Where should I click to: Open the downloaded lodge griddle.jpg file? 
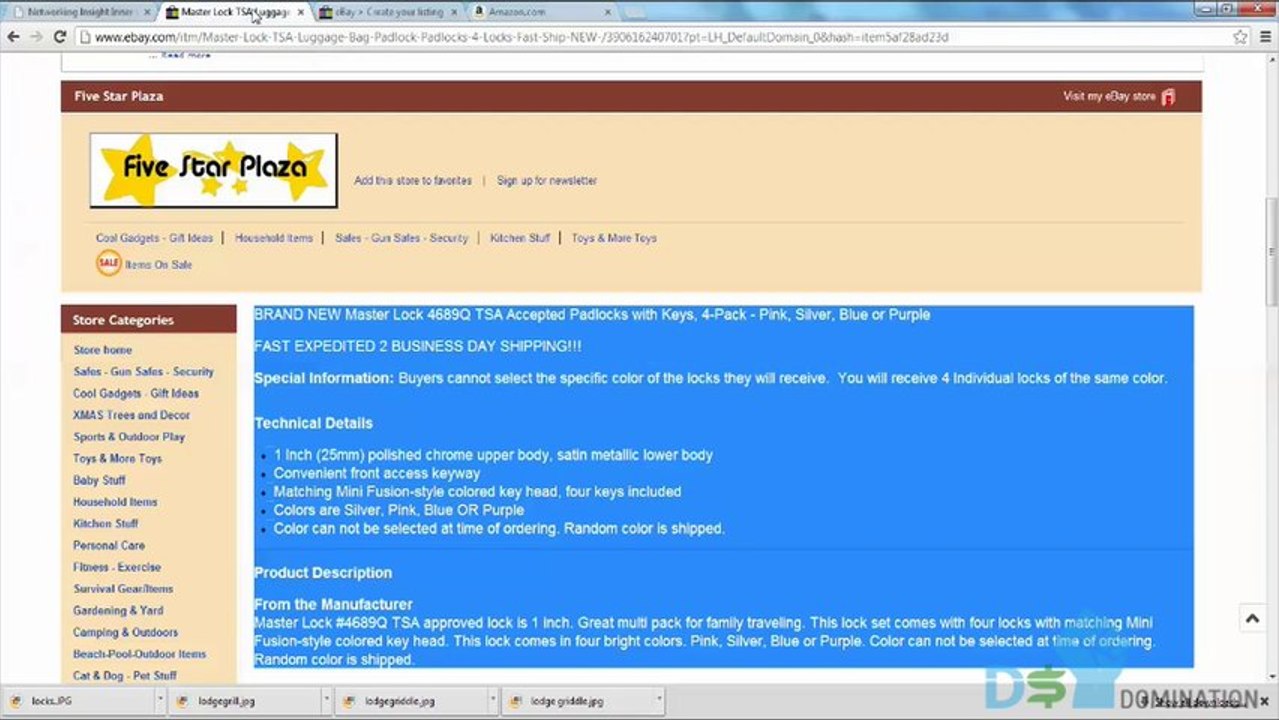click(x=579, y=701)
